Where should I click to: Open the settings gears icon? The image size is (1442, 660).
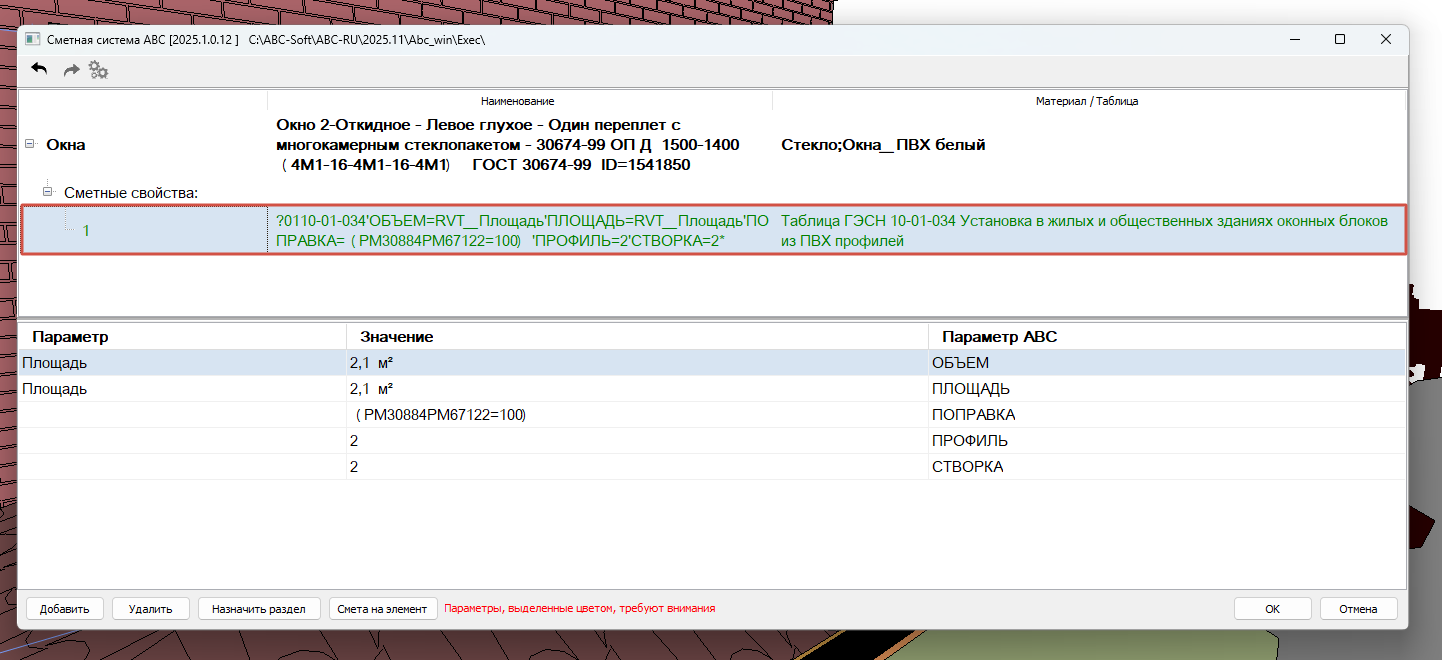point(98,70)
